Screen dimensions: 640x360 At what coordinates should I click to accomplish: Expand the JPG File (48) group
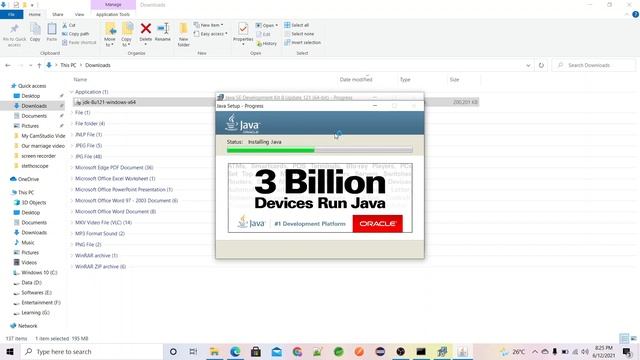click(71, 157)
